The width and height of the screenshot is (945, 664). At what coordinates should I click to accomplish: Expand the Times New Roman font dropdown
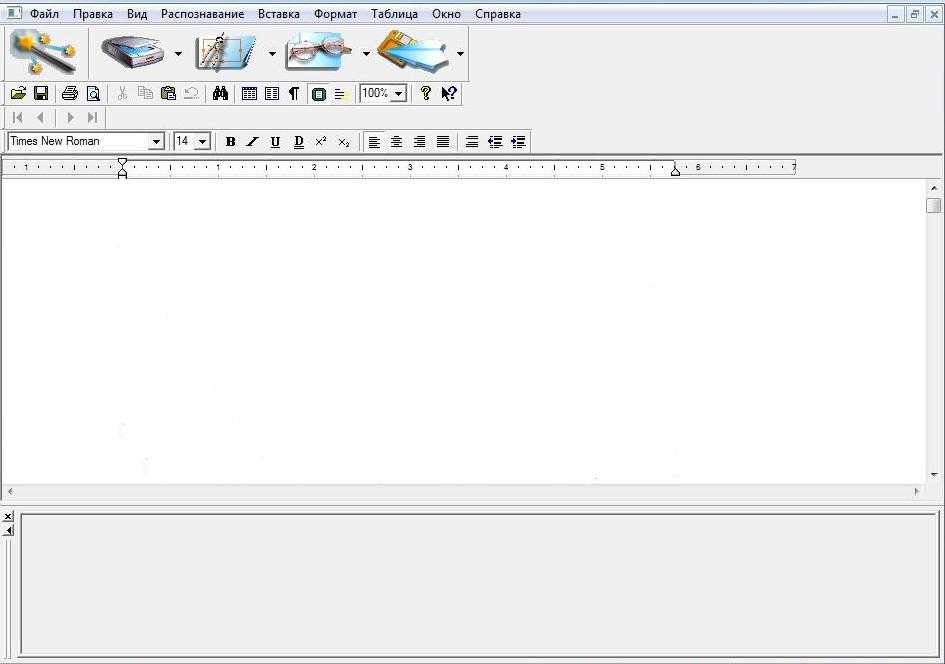point(156,142)
